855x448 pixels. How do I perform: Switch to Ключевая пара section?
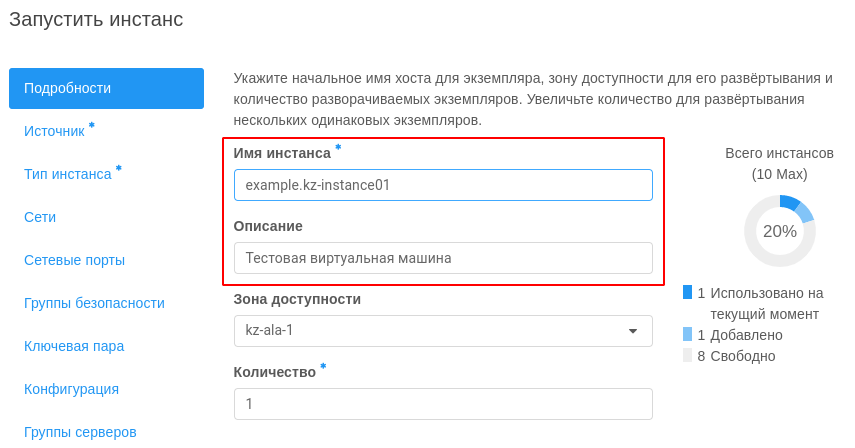(74, 347)
